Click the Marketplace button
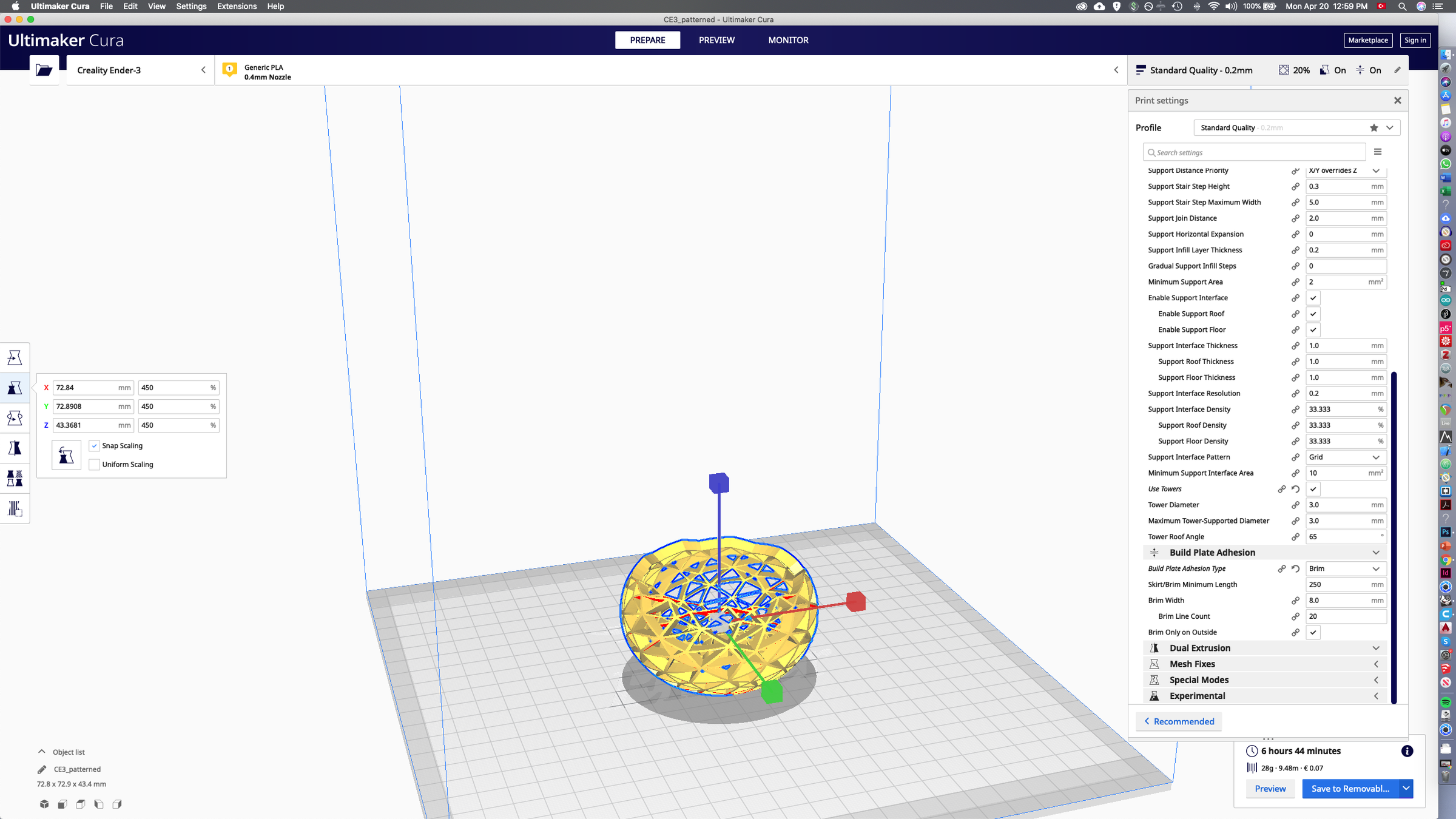This screenshot has height=819, width=1456. [1368, 40]
